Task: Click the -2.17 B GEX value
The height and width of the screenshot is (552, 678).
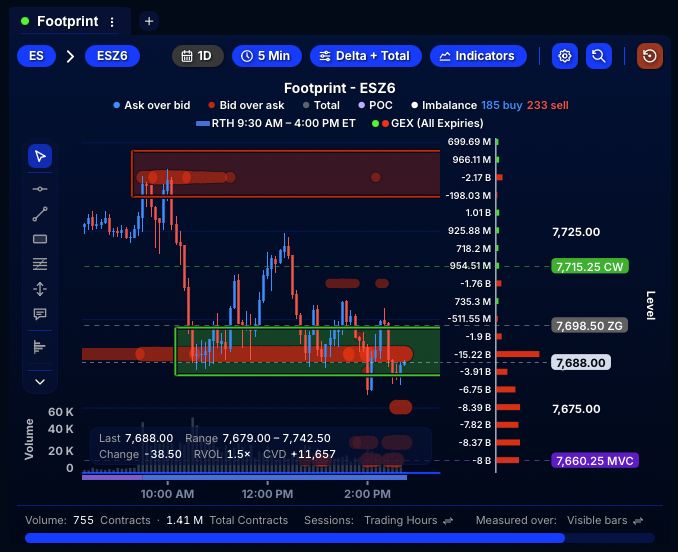Action: pos(476,178)
